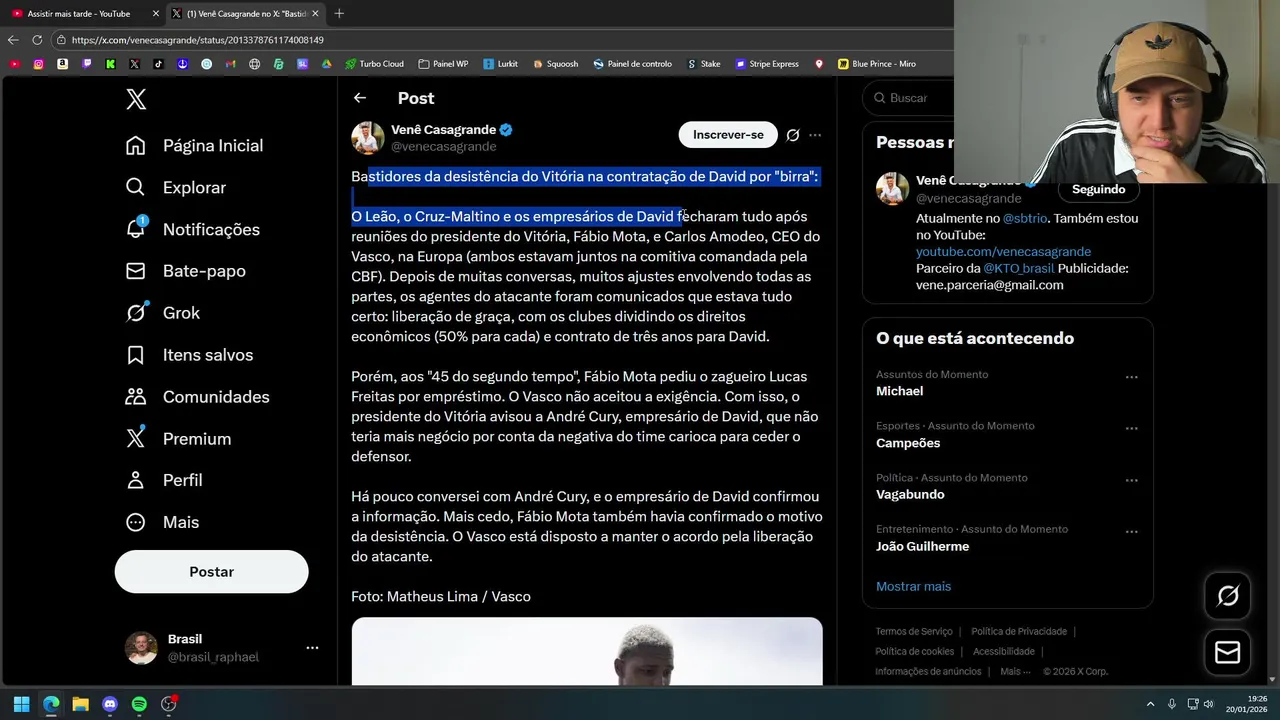1280x720 pixels.
Task: Close the YouTube browser tab
Action: (x=155, y=14)
